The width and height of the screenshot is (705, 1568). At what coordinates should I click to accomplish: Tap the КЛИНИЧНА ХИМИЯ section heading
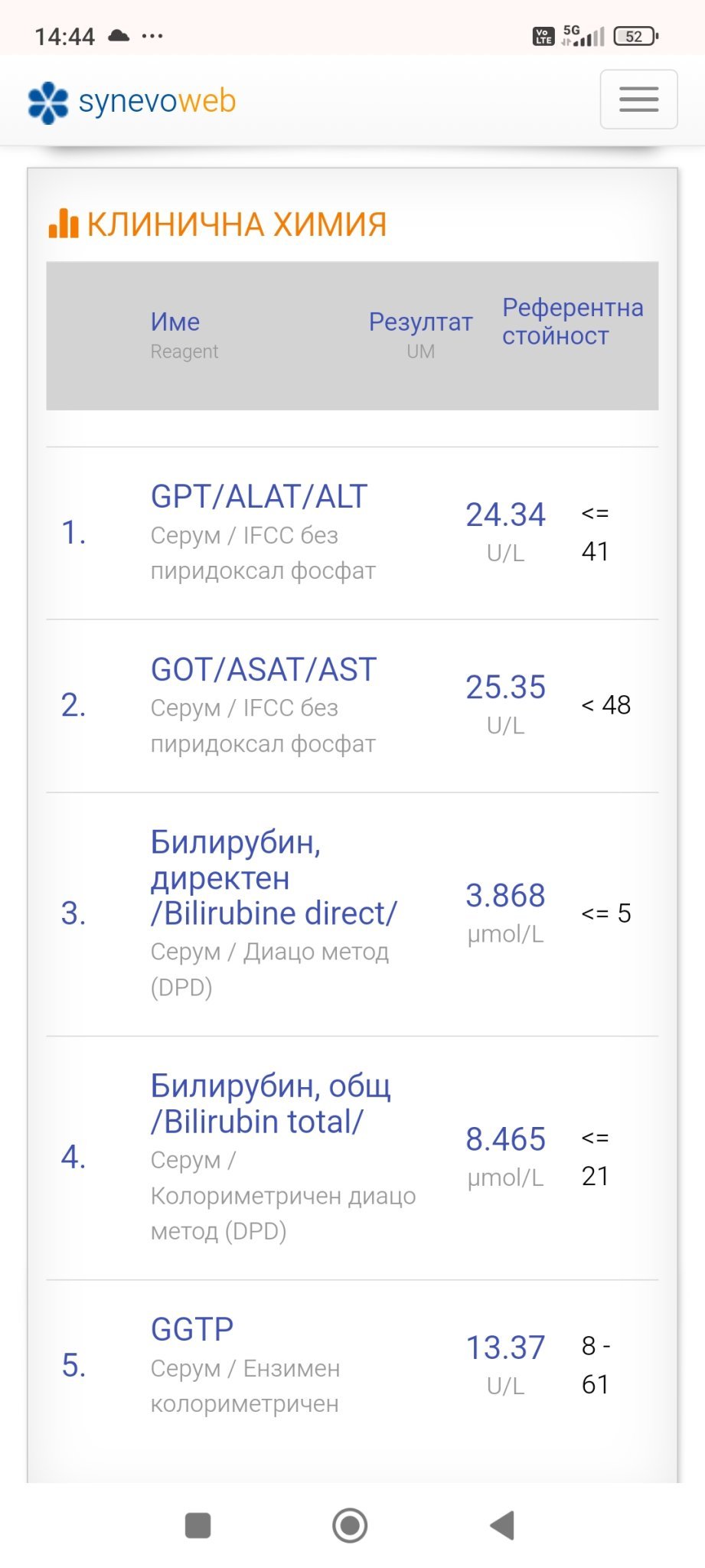tap(237, 224)
